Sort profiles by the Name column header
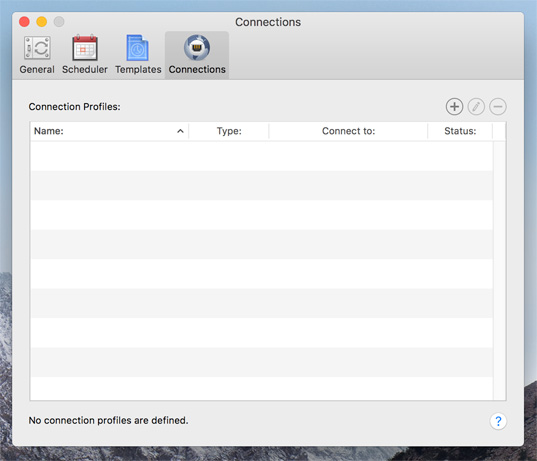 click(x=109, y=131)
